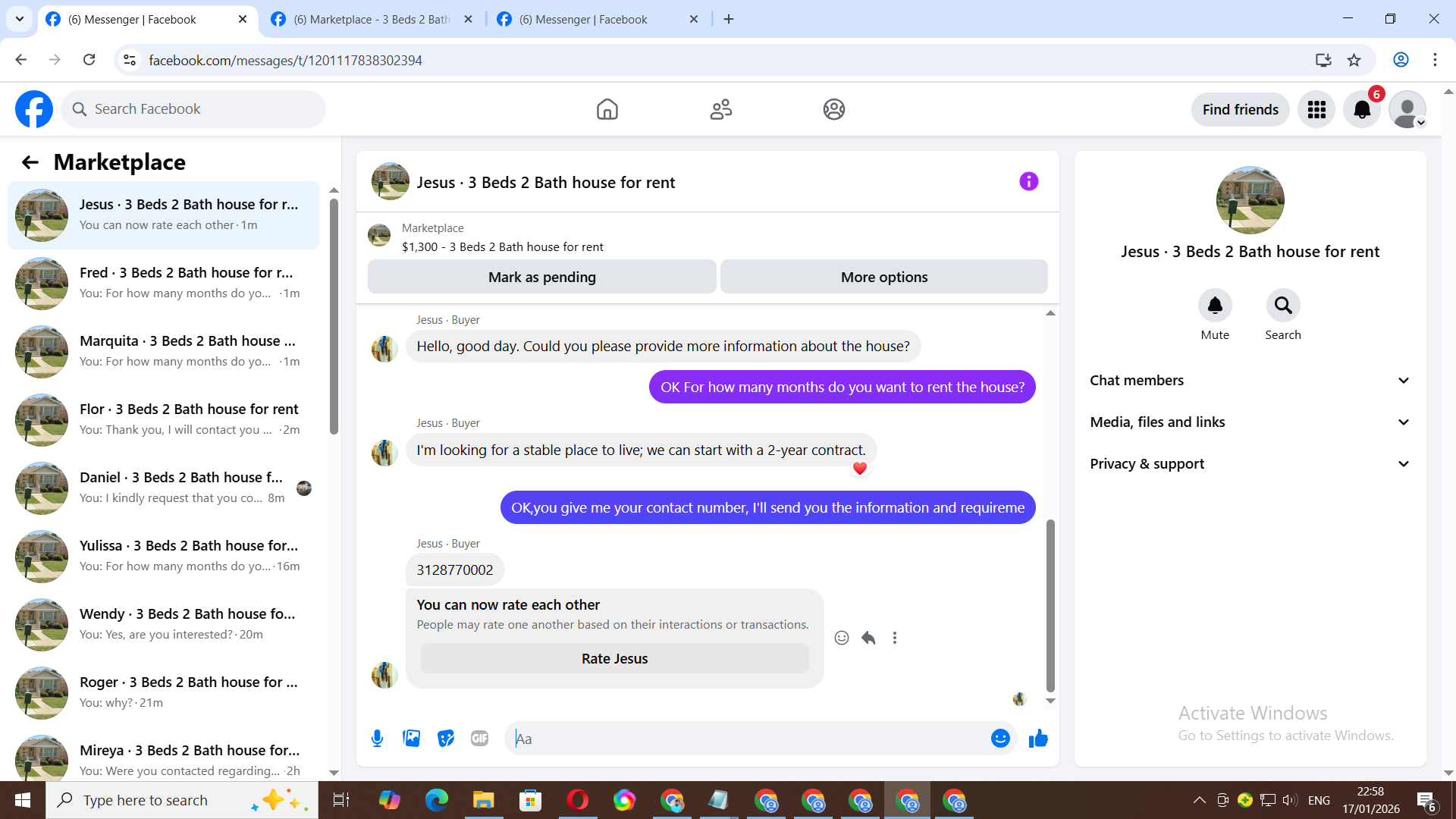Expand Privacy & support section

pos(1250,464)
